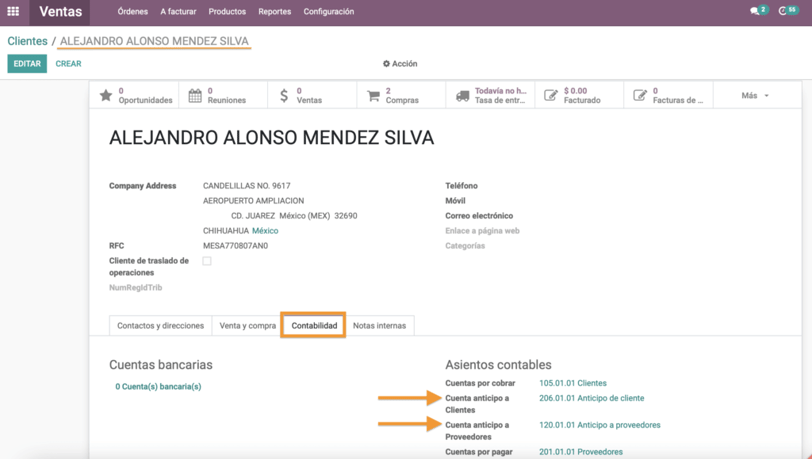
Task: Click the Asientos contables heading
Action: pyautogui.click(x=498, y=365)
